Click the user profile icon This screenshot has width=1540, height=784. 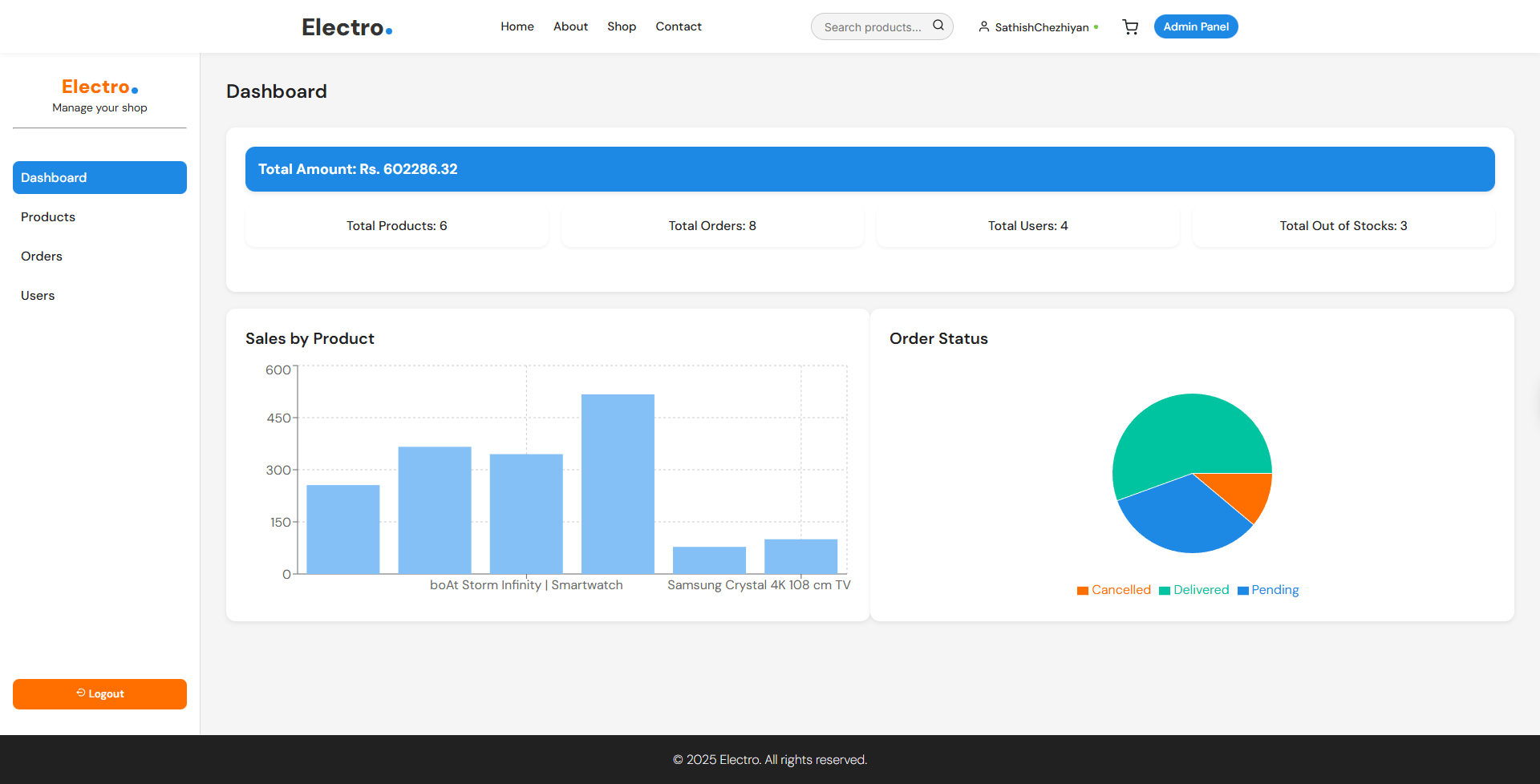(983, 27)
